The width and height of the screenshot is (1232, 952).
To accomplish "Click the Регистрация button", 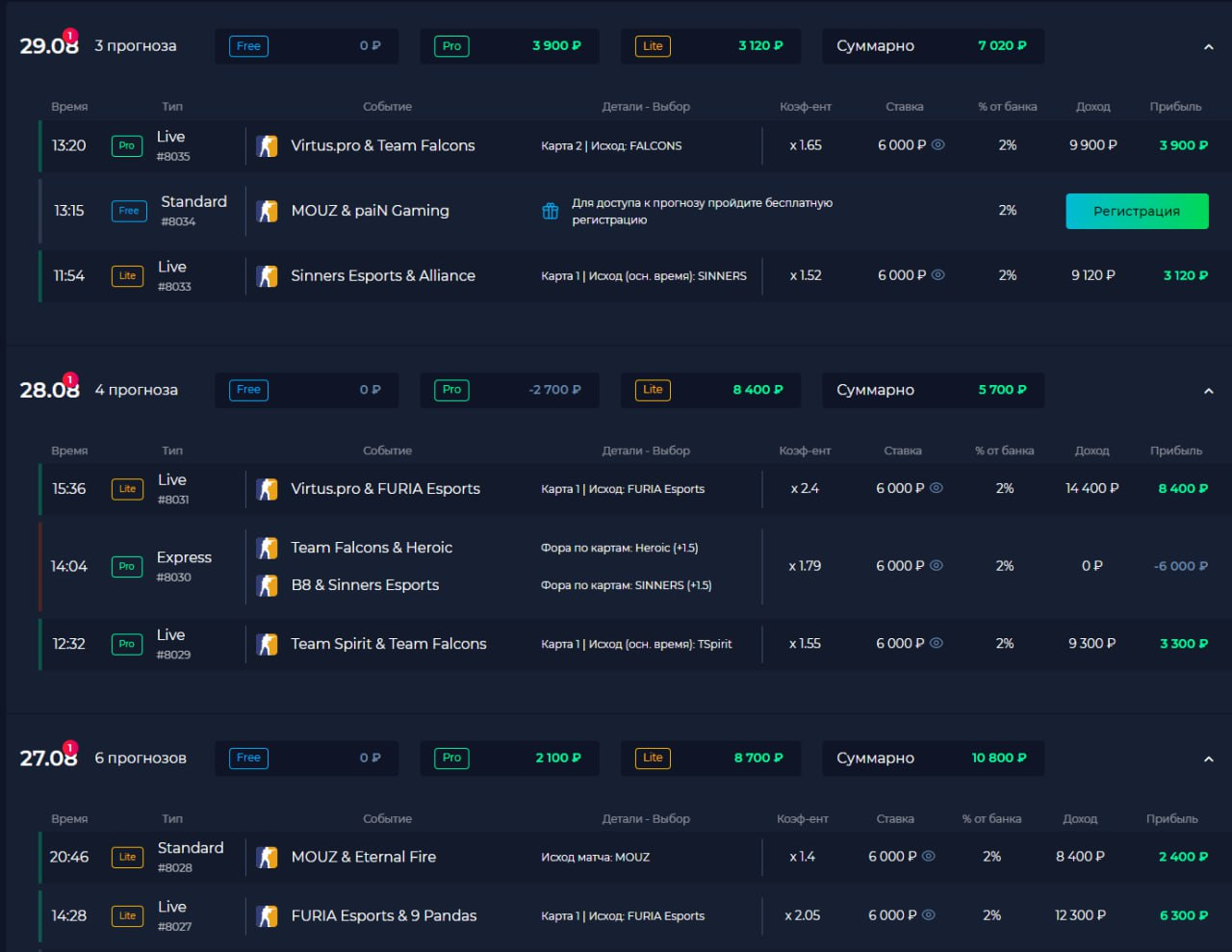I will pyautogui.click(x=1137, y=211).
